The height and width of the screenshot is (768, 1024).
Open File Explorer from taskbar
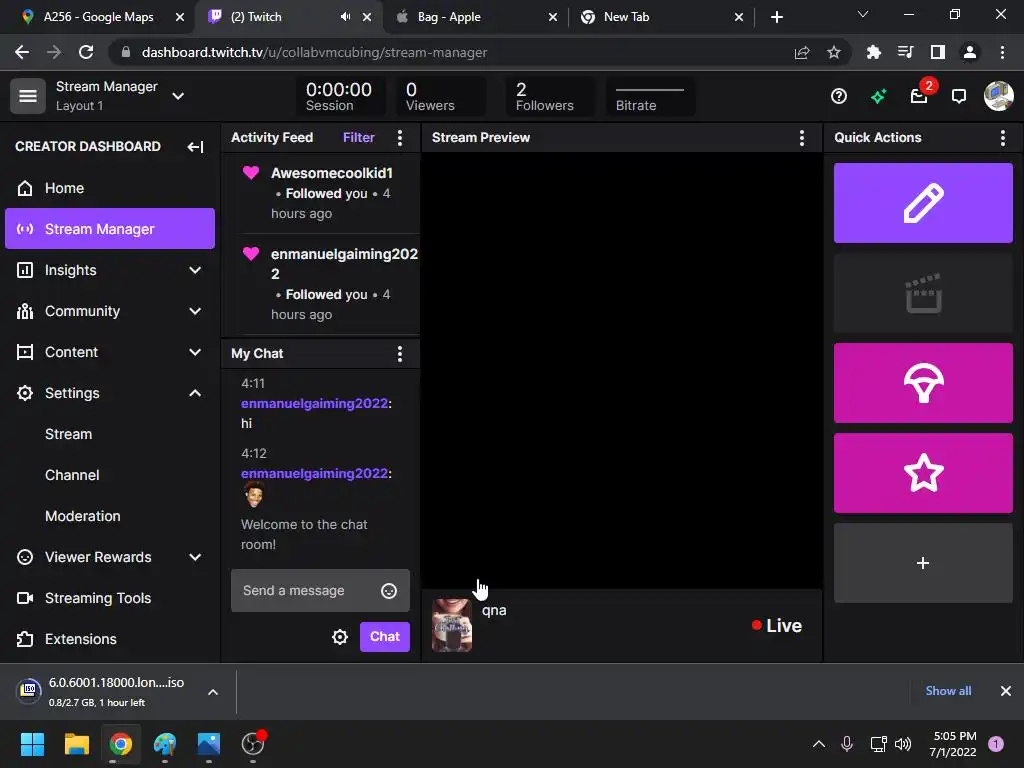click(x=76, y=744)
